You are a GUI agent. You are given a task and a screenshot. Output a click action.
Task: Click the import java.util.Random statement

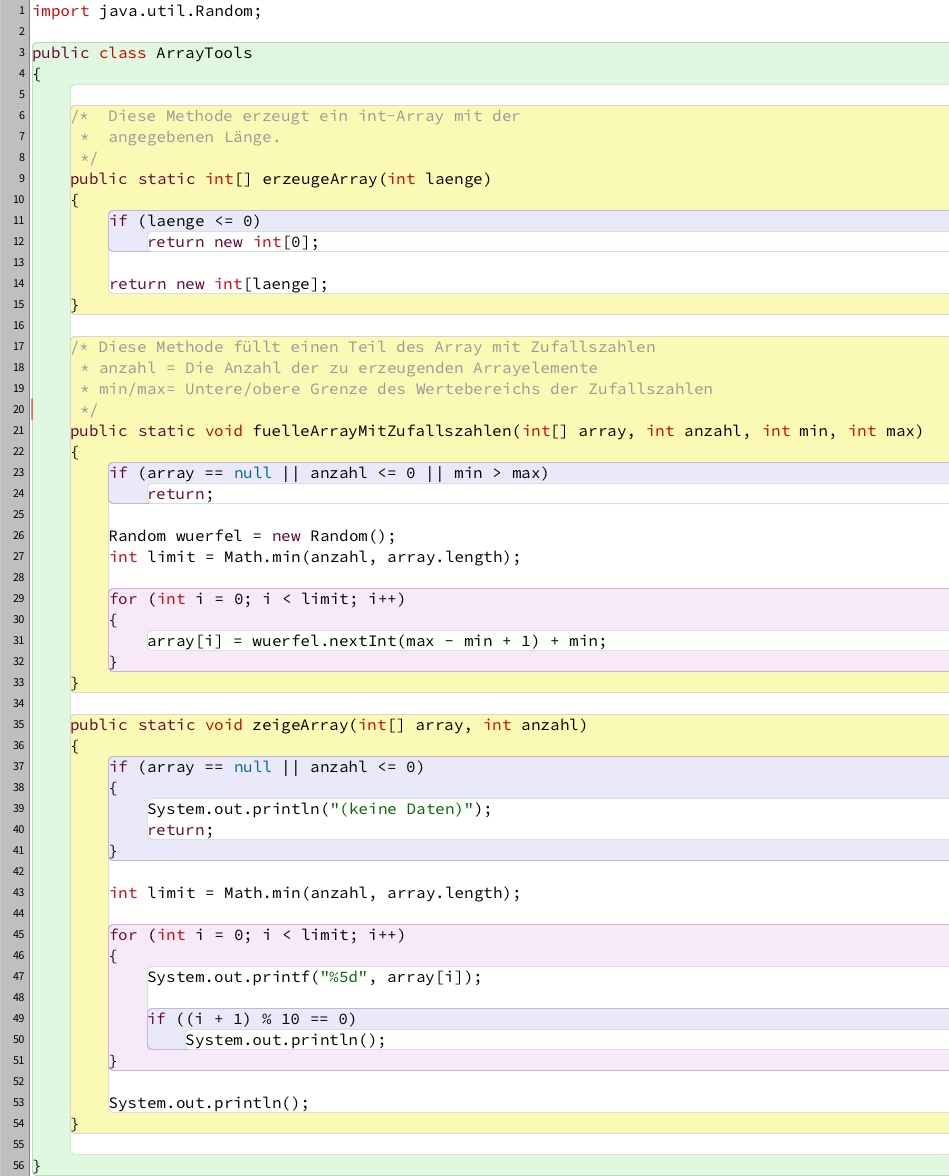pyautogui.click(x=146, y=11)
